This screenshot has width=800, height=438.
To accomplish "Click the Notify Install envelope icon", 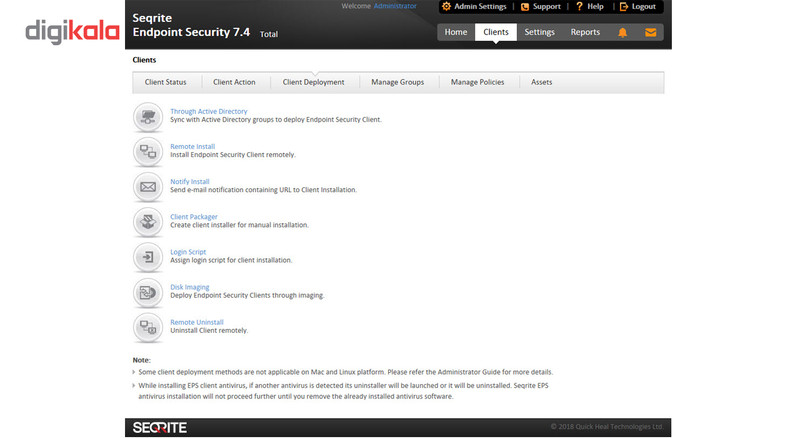I will 148,187.
